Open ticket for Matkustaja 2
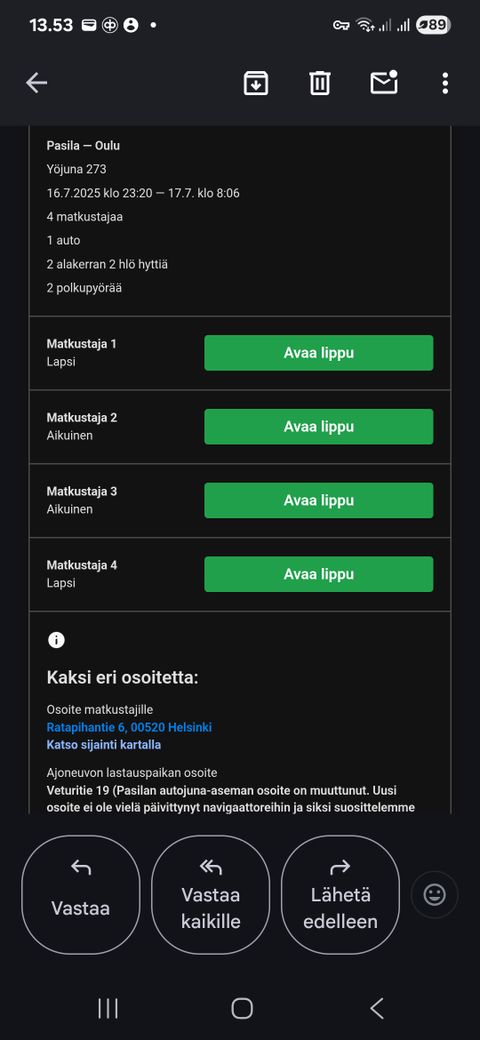The width and height of the screenshot is (480, 1040). coord(319,426)
